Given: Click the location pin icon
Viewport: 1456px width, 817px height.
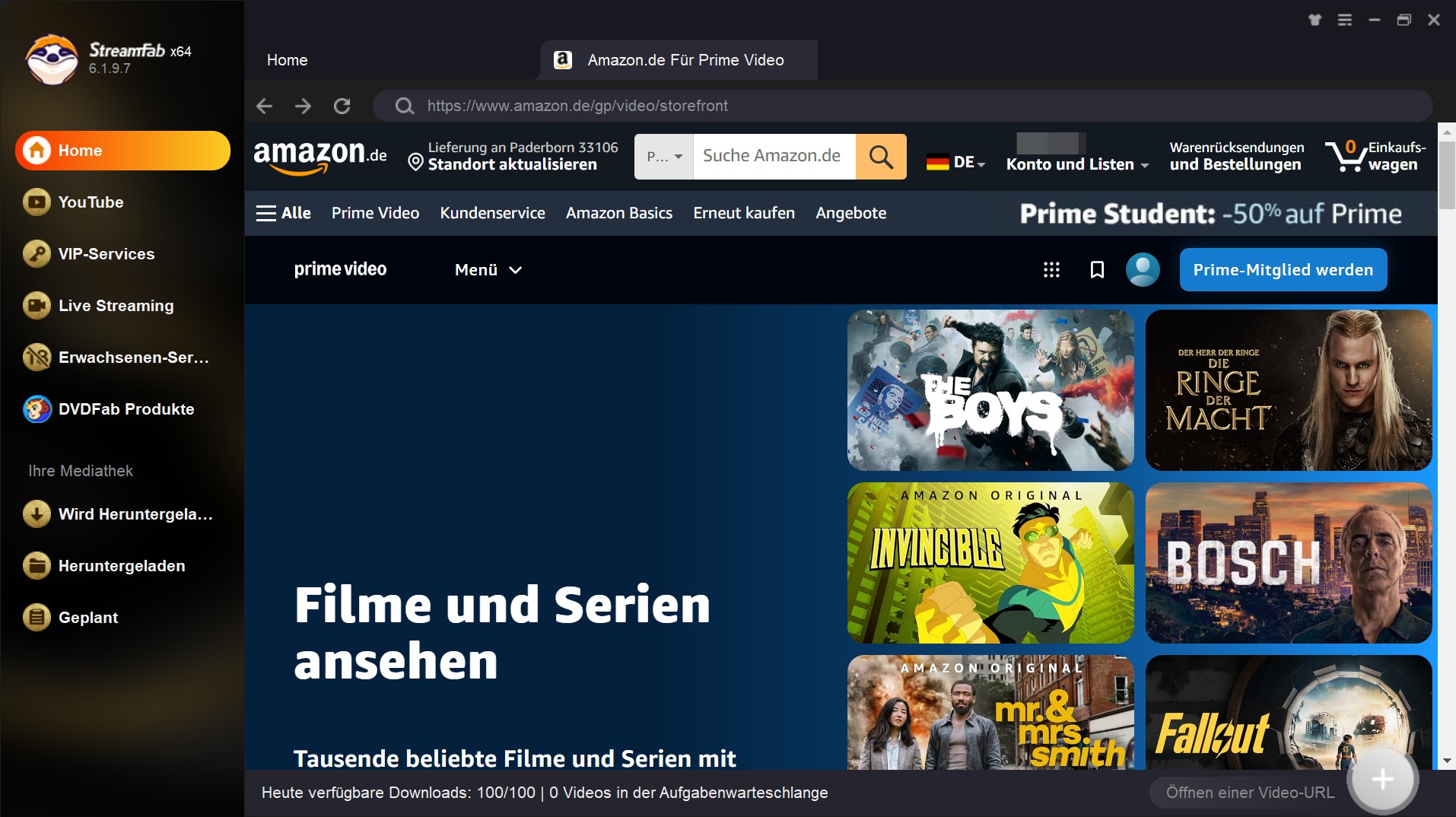Looking at the screenshot, I should click(415, 162).
